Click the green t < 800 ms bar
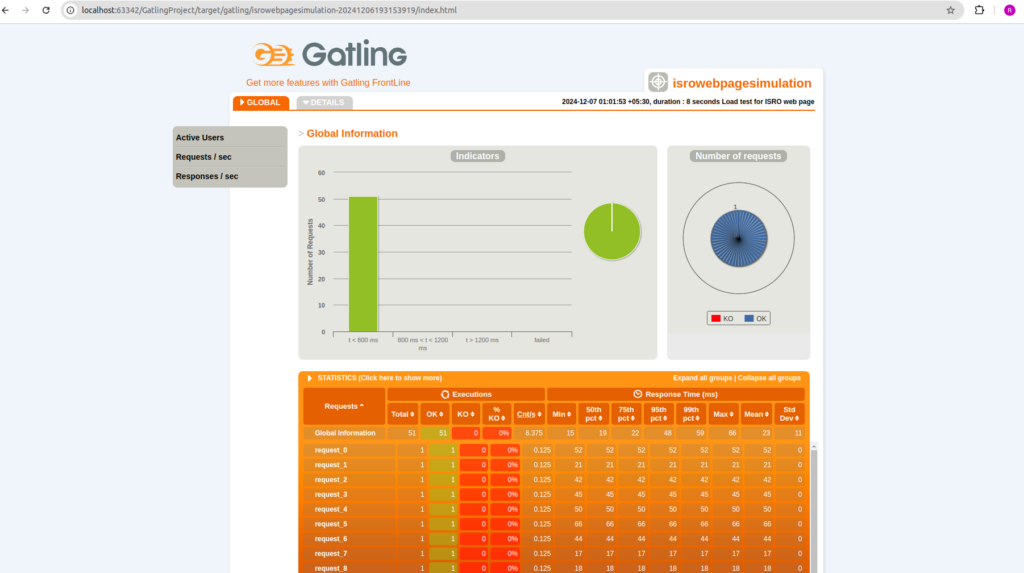The height and width of the screenshot is (573, 1024). pos(363,265)
